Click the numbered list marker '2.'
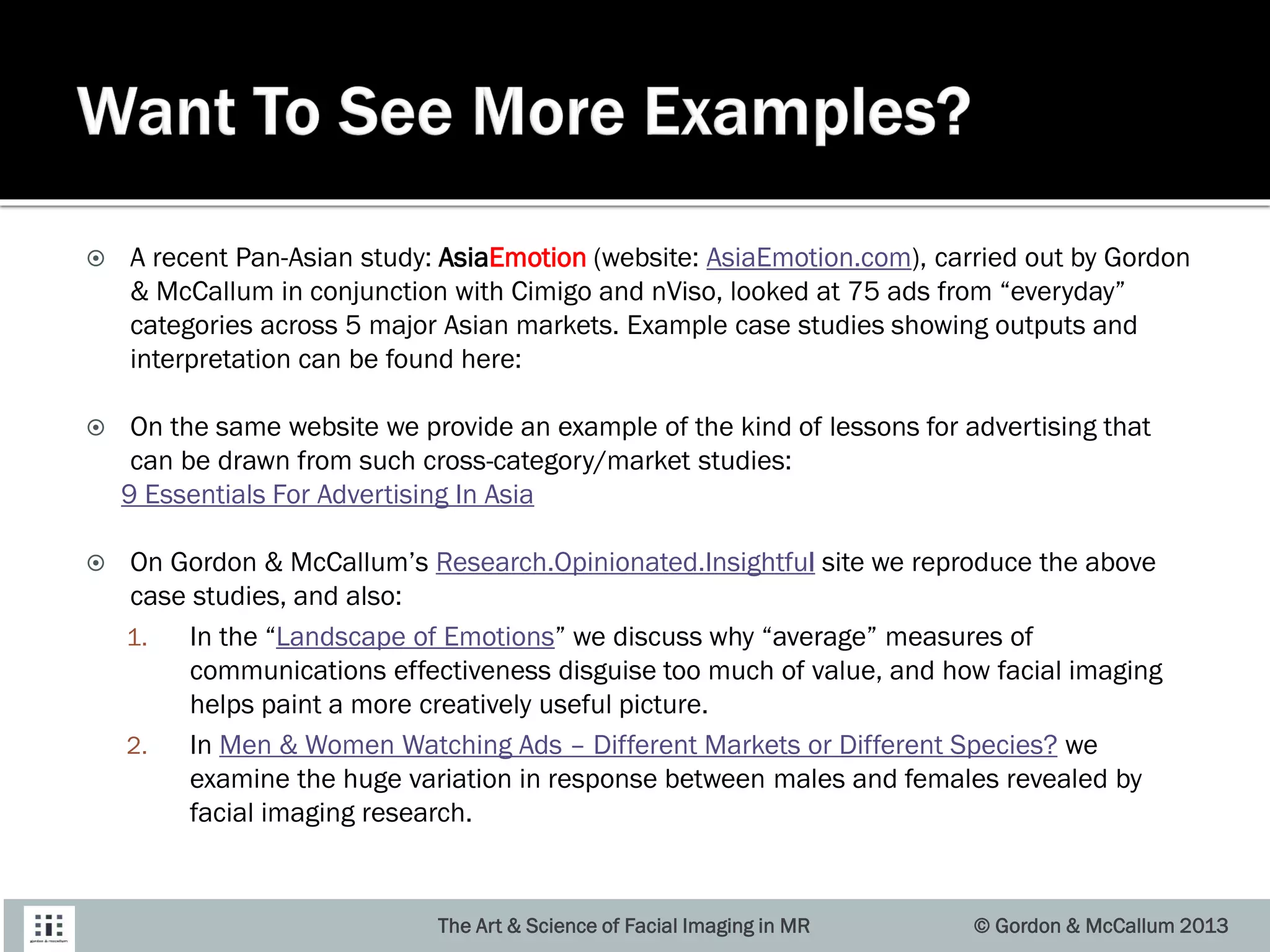 pyautogui.click(x=137, y=746)
